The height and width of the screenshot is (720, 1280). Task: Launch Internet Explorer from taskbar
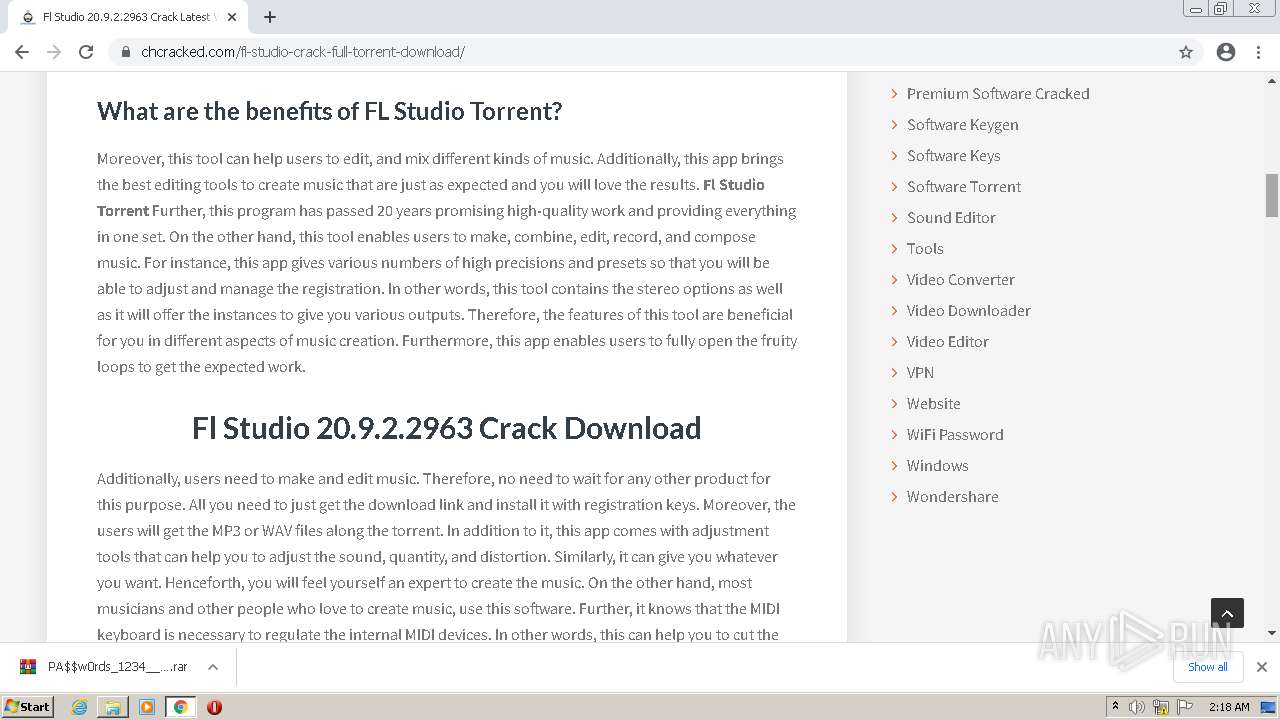click(x=80, y=707)
